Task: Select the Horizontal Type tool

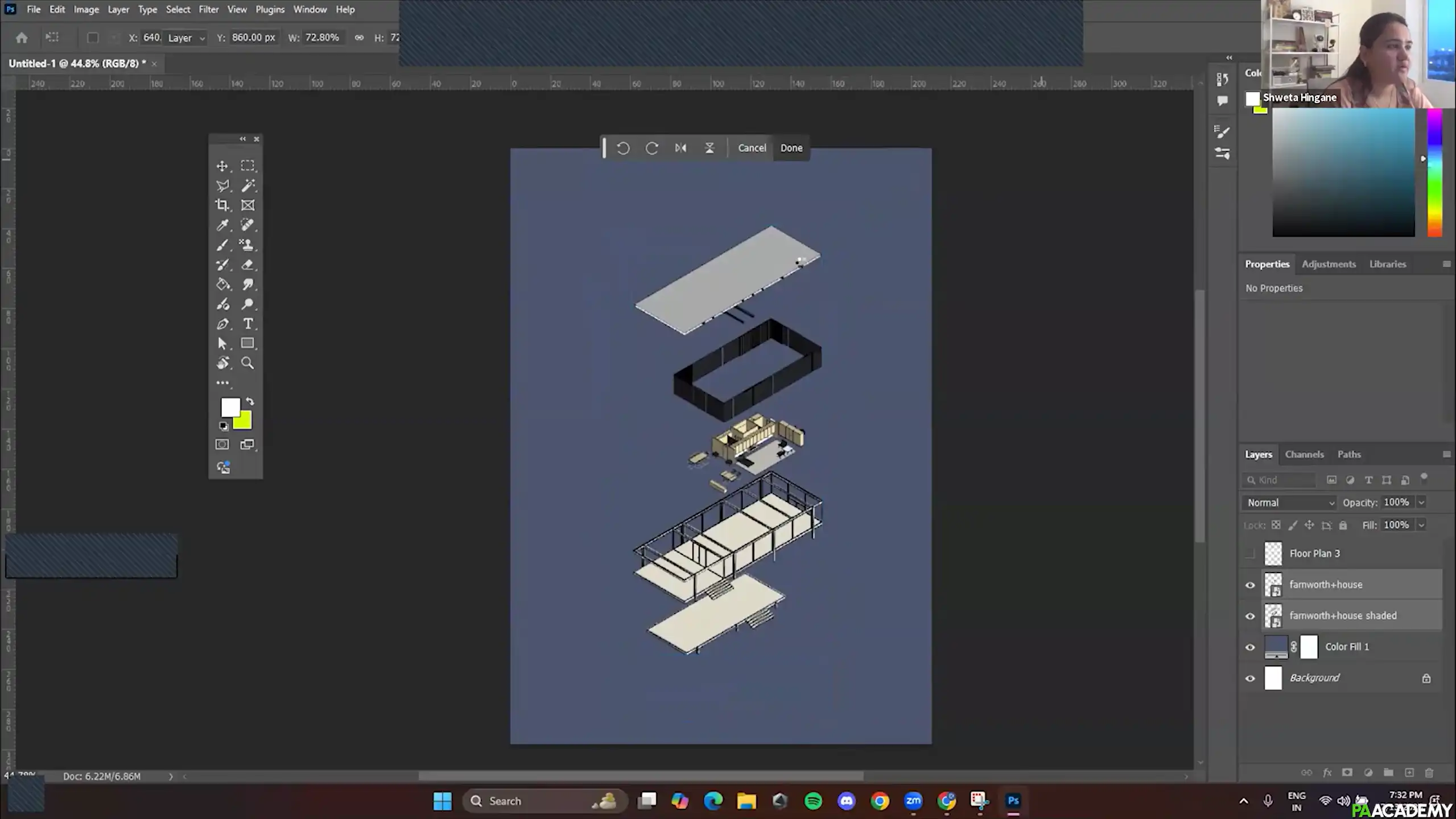Action: (x=248, y=324)
